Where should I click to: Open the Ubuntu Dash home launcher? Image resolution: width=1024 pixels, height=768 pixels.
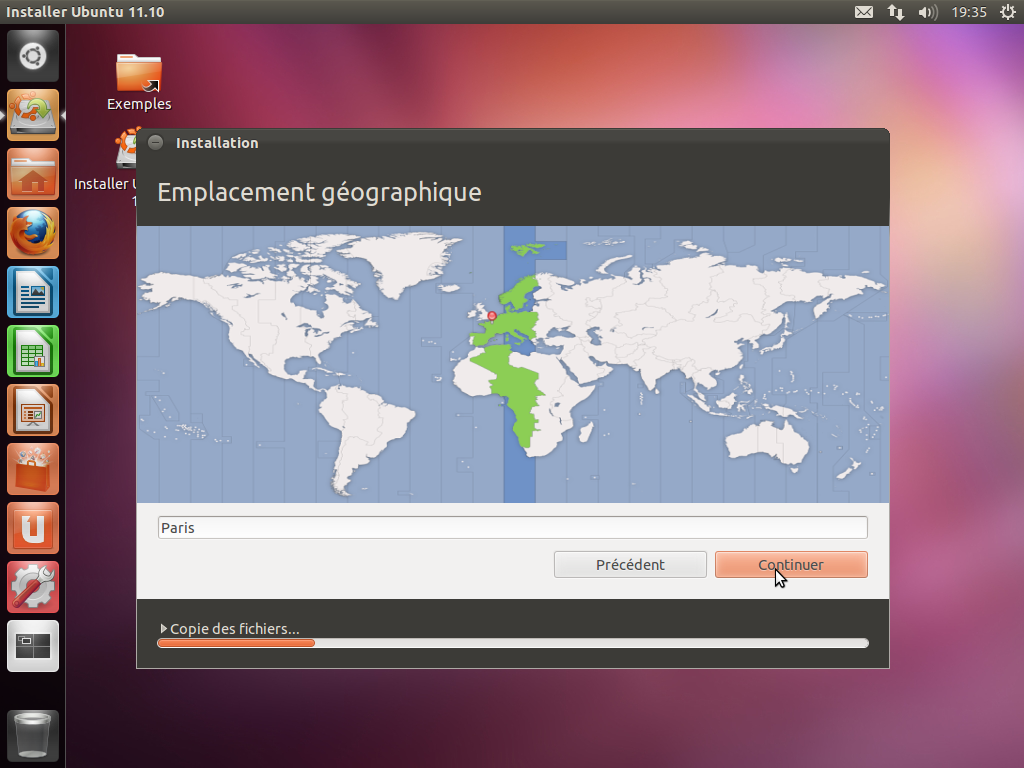coord(33,56)
